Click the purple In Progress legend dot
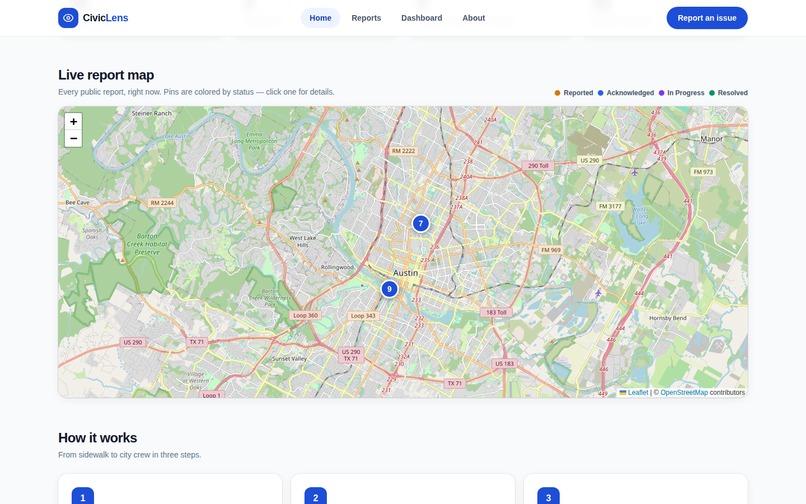The height and width of the screenshot is (504, 806). (662, 93)
